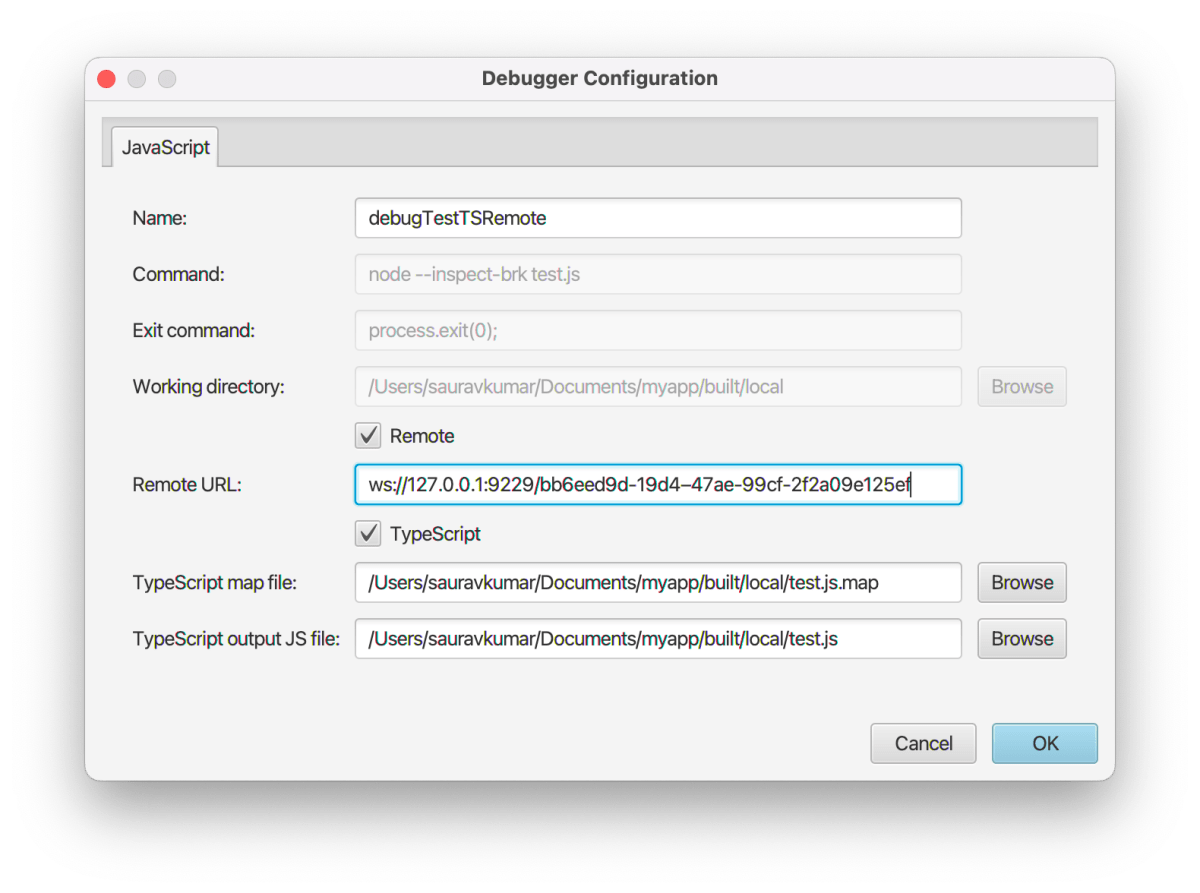
Task: Click the Command: label
Action: [178, 274]
